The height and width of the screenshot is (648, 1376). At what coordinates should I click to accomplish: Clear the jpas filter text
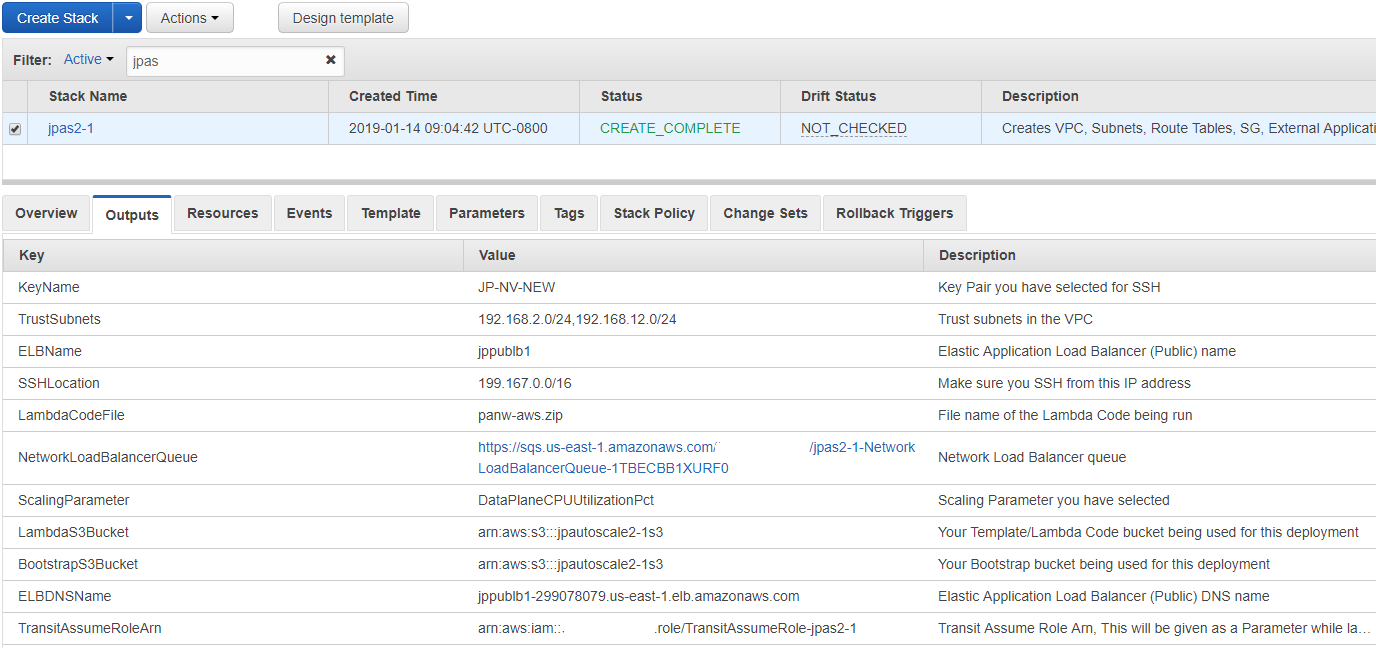click(330, 60)
